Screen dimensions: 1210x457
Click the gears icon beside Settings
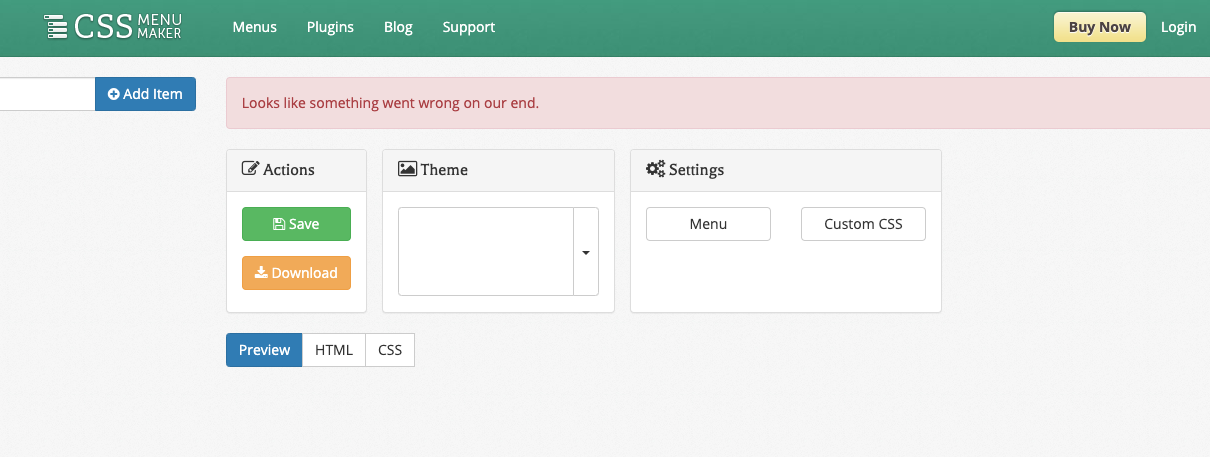[x=655, y=169]
